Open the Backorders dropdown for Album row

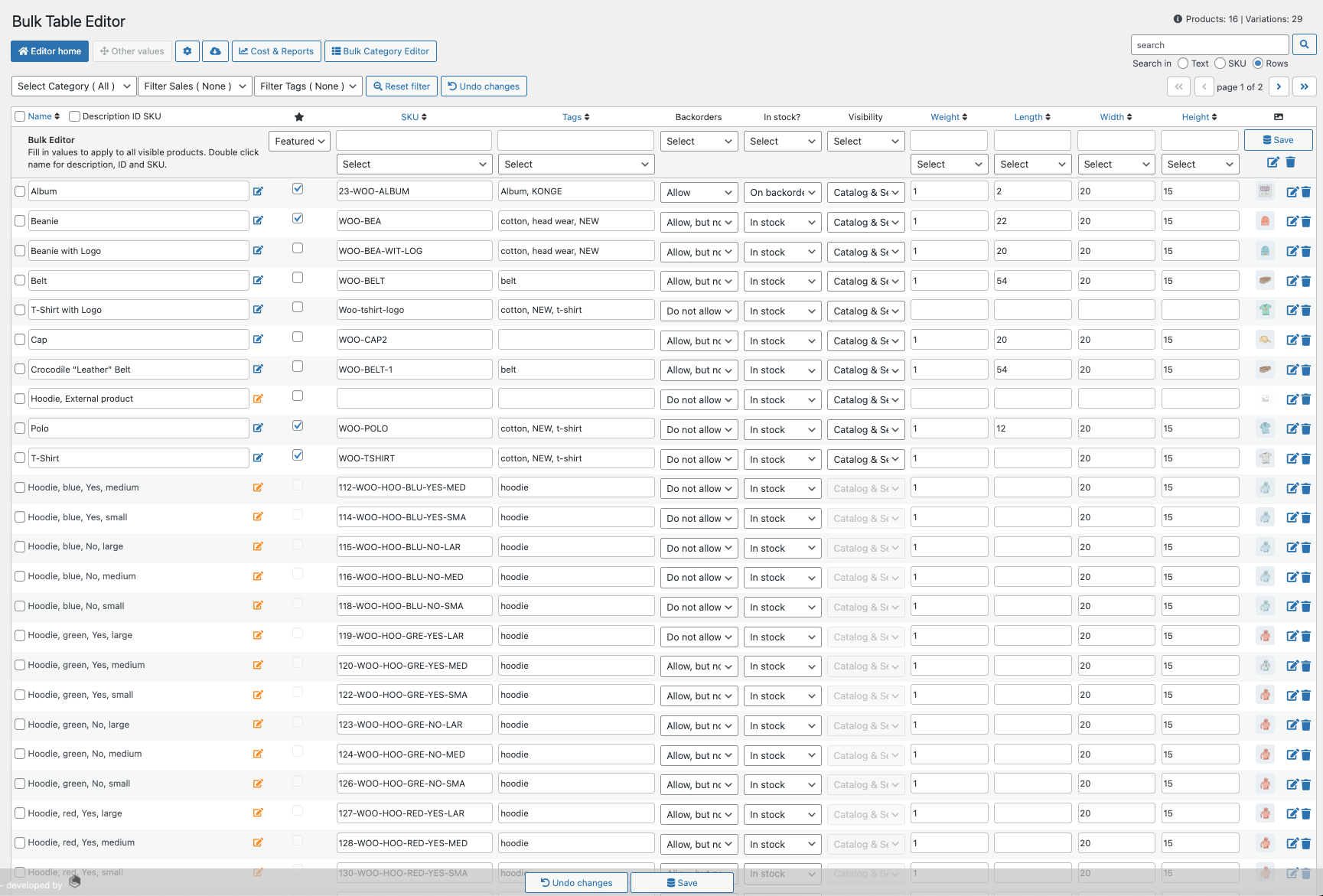tap(698, 192)
